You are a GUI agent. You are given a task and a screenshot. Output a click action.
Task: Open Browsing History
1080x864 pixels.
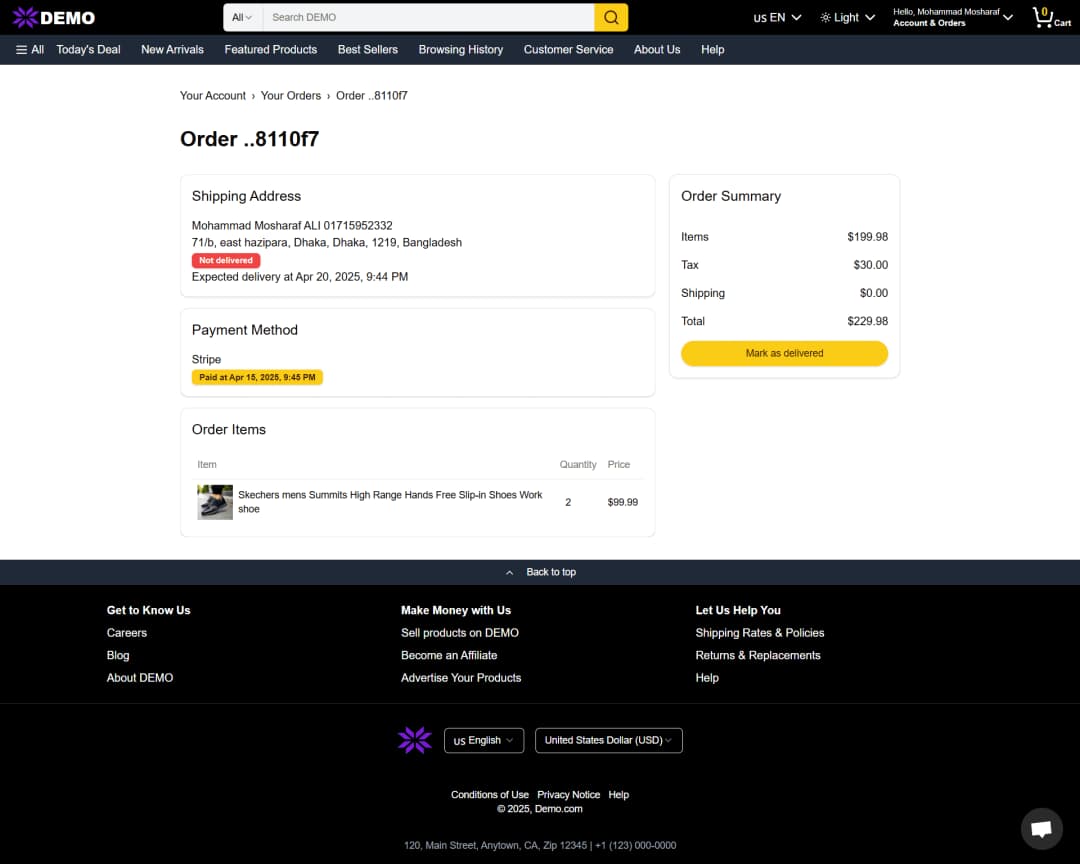(x=461, y=50)
